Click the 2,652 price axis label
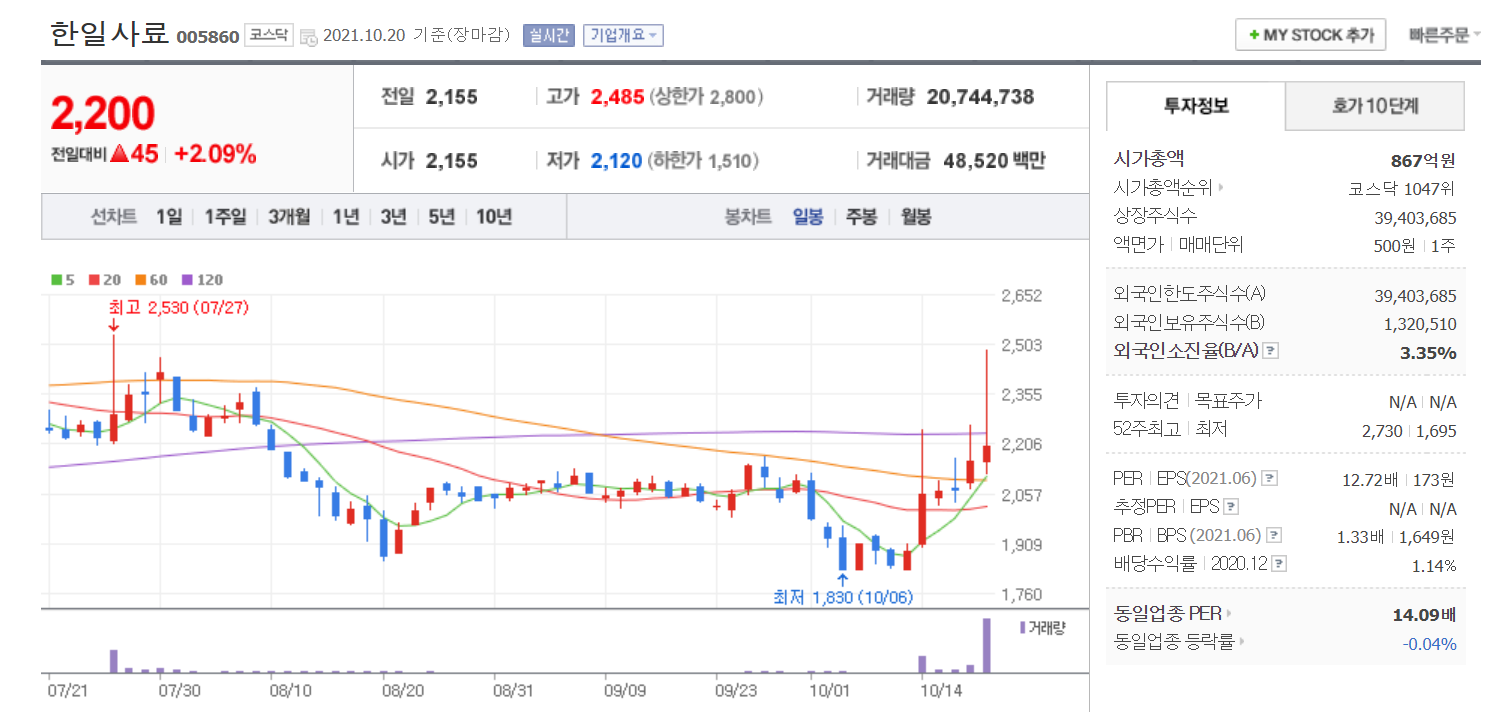Image resolution: width=1493 pixels, height=712 pixels. 1021,296
